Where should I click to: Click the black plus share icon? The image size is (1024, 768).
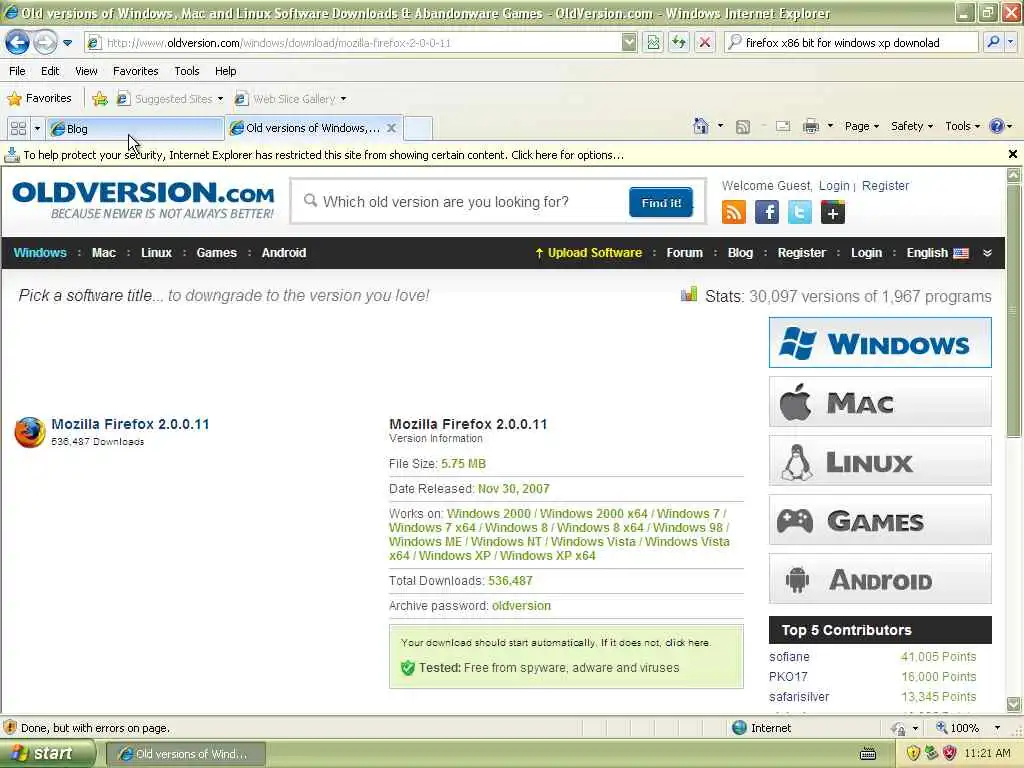833,212
